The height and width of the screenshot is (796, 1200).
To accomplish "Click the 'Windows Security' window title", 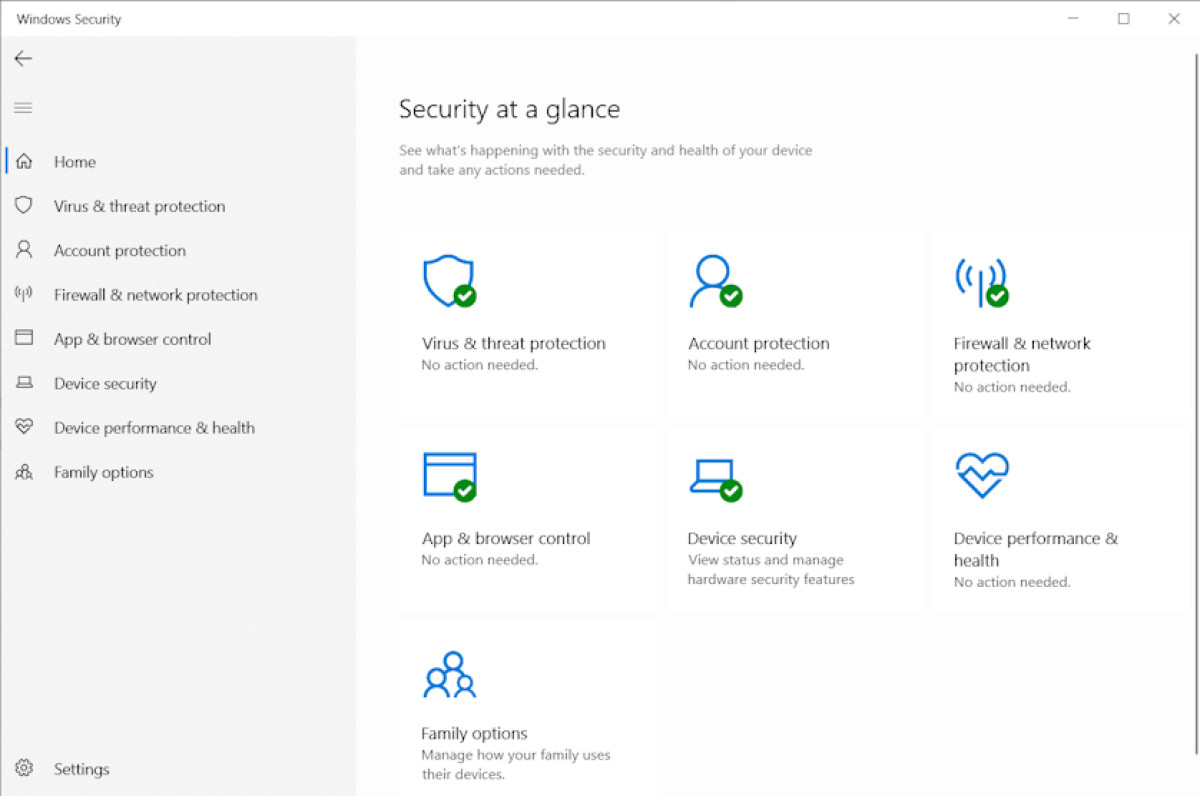I will click(69, 19).
